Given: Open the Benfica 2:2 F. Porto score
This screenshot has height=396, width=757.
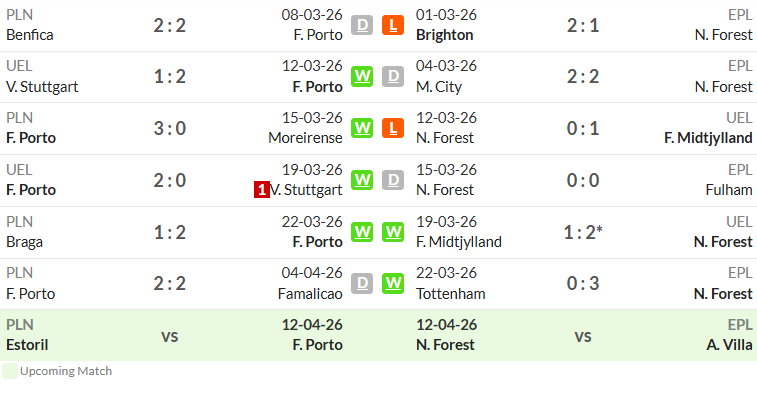Looking at the screenshot, I should 169,26.
